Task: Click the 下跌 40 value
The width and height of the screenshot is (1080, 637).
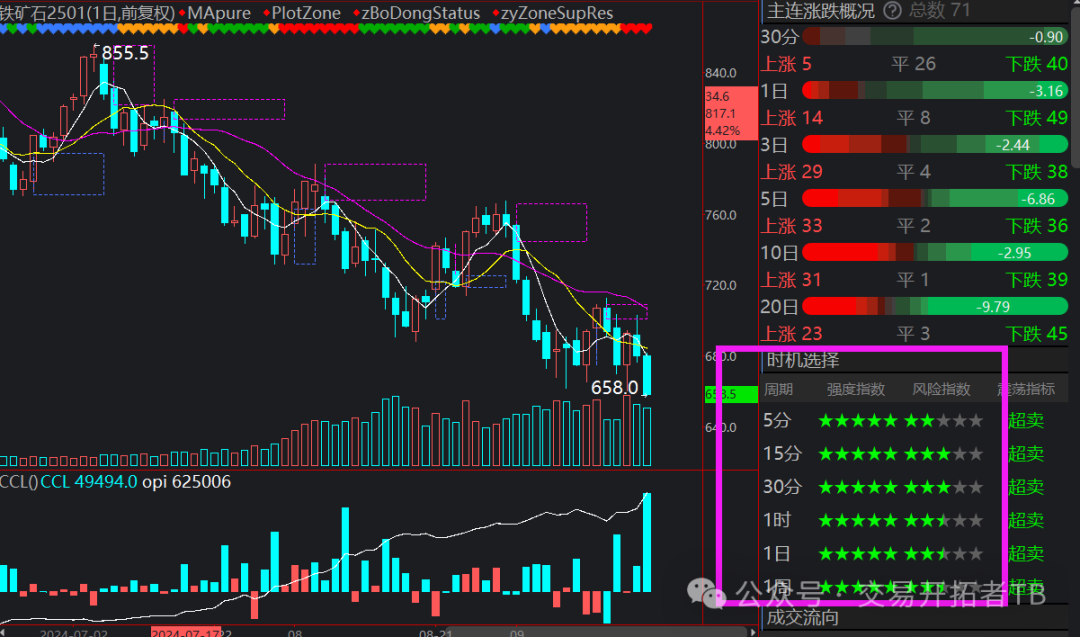Action: pos(1037,64)
